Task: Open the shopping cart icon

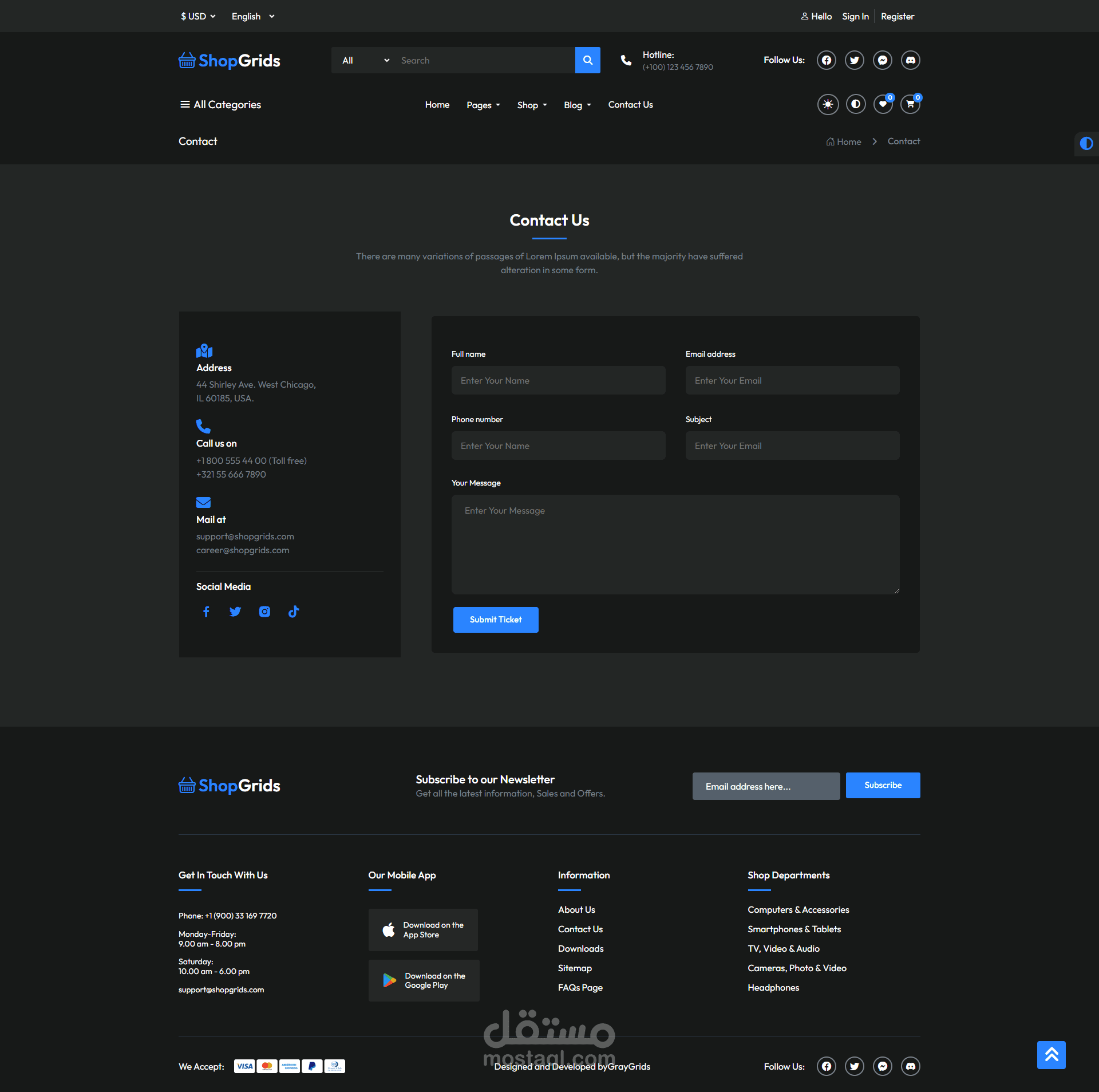Action: tap(910, 104)
